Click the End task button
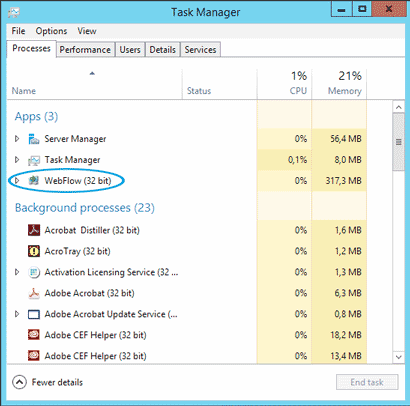Image resolution: width=410 pixels, height=406 pixels. [x=367, y=382]
